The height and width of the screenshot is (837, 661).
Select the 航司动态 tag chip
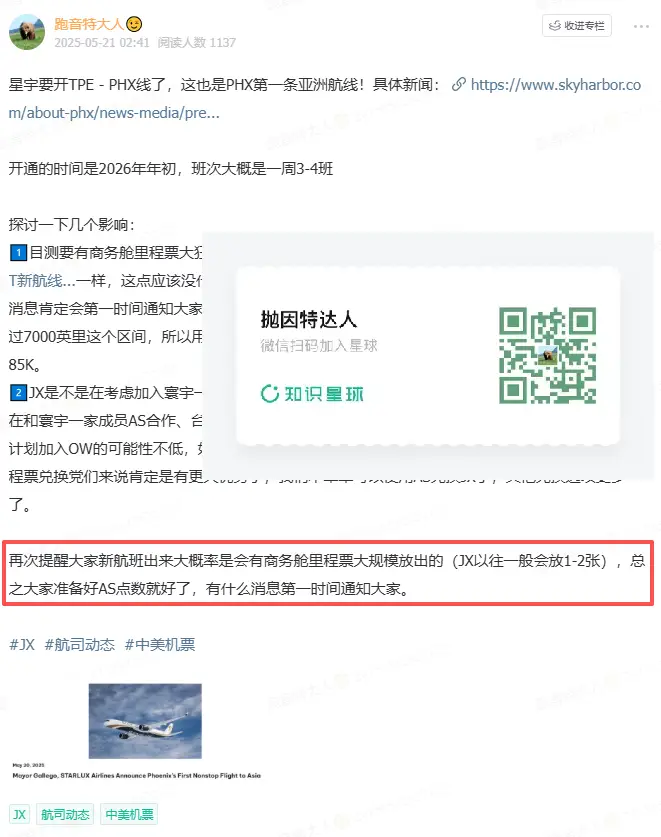(x=65, y=815)
